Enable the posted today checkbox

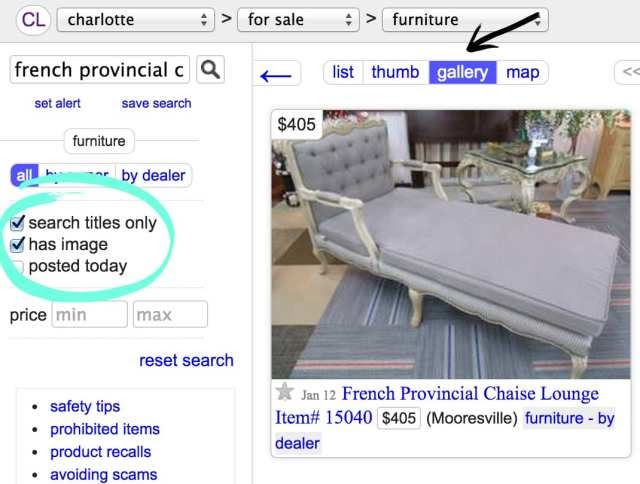(x=18, y=266)
